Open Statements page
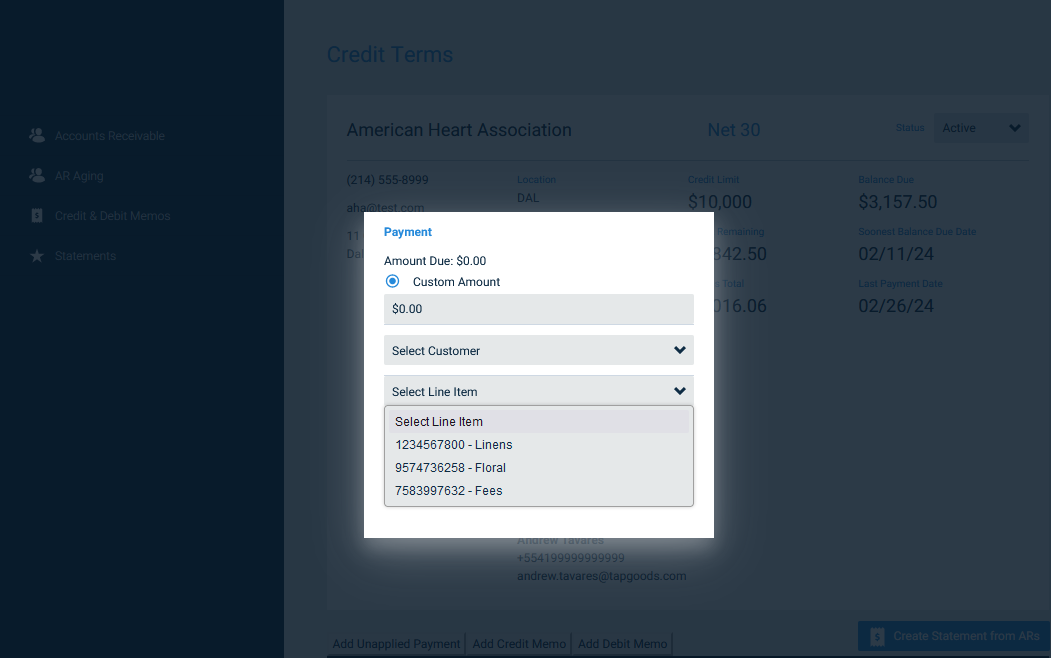Image resolution: width=1051 pixels, height=658 pixels. pyautogui.click(x=85, y=256)
